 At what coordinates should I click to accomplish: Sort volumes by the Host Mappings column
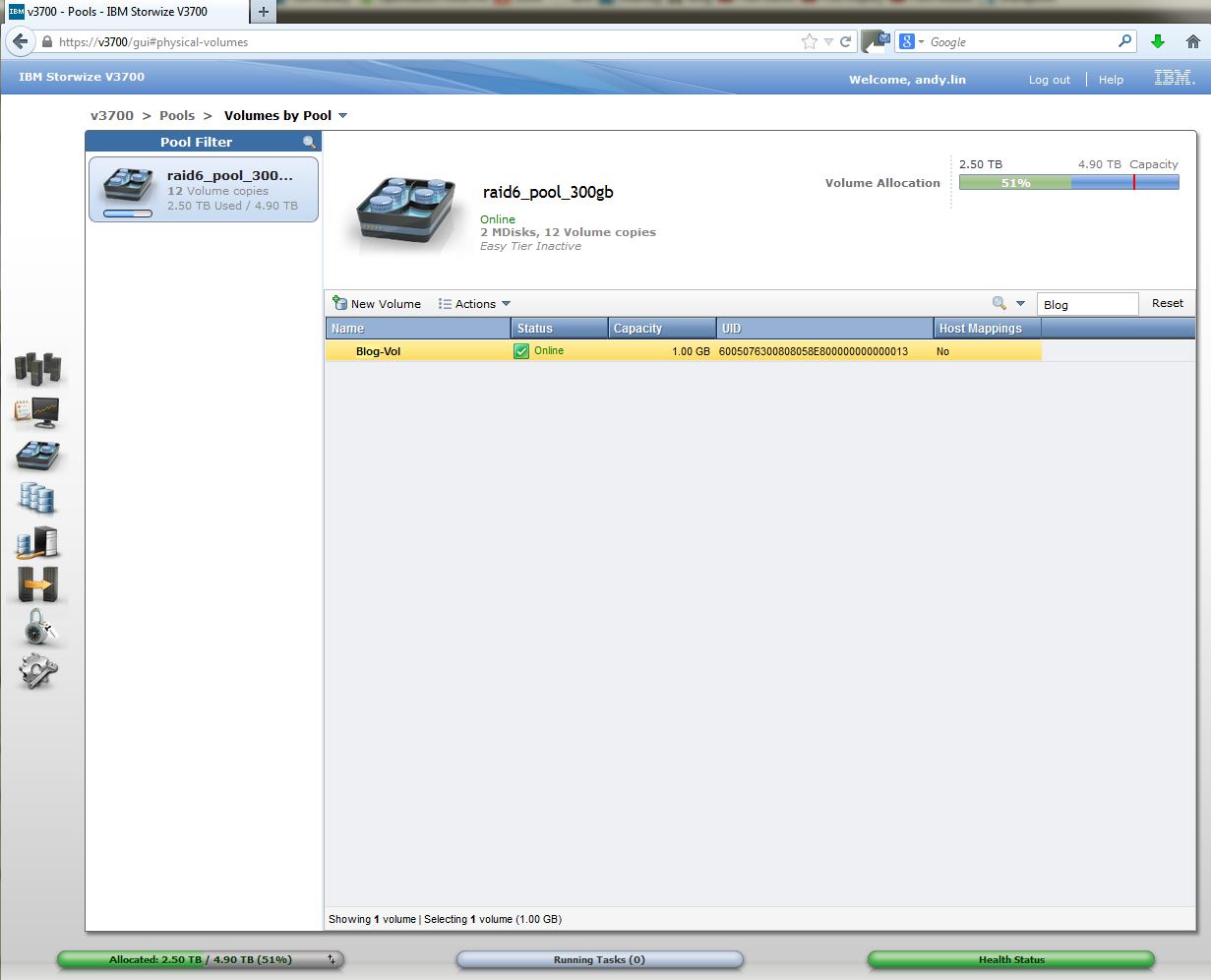987,329
